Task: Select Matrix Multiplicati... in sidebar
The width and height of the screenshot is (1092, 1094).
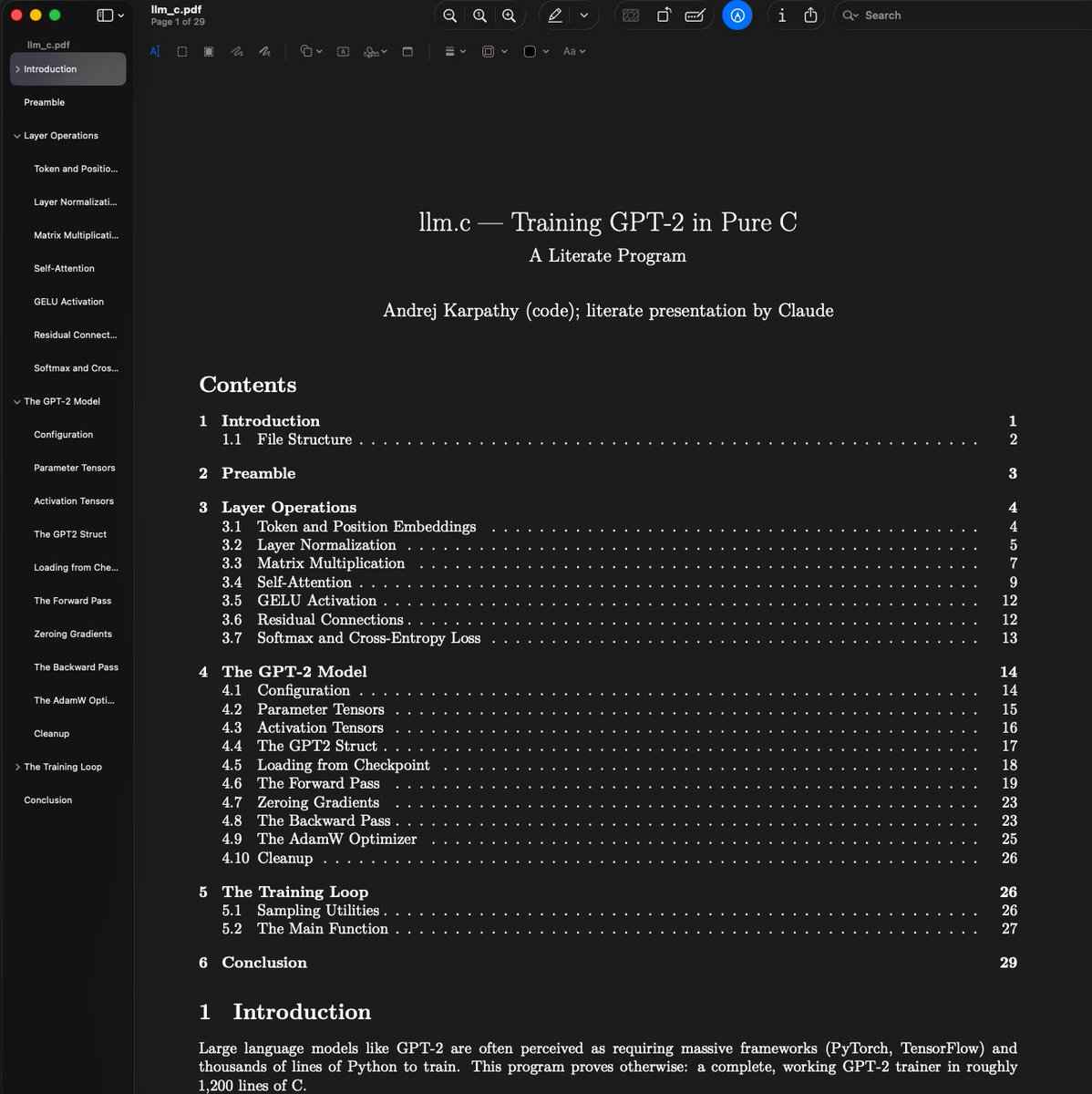Action: [76, 235]
